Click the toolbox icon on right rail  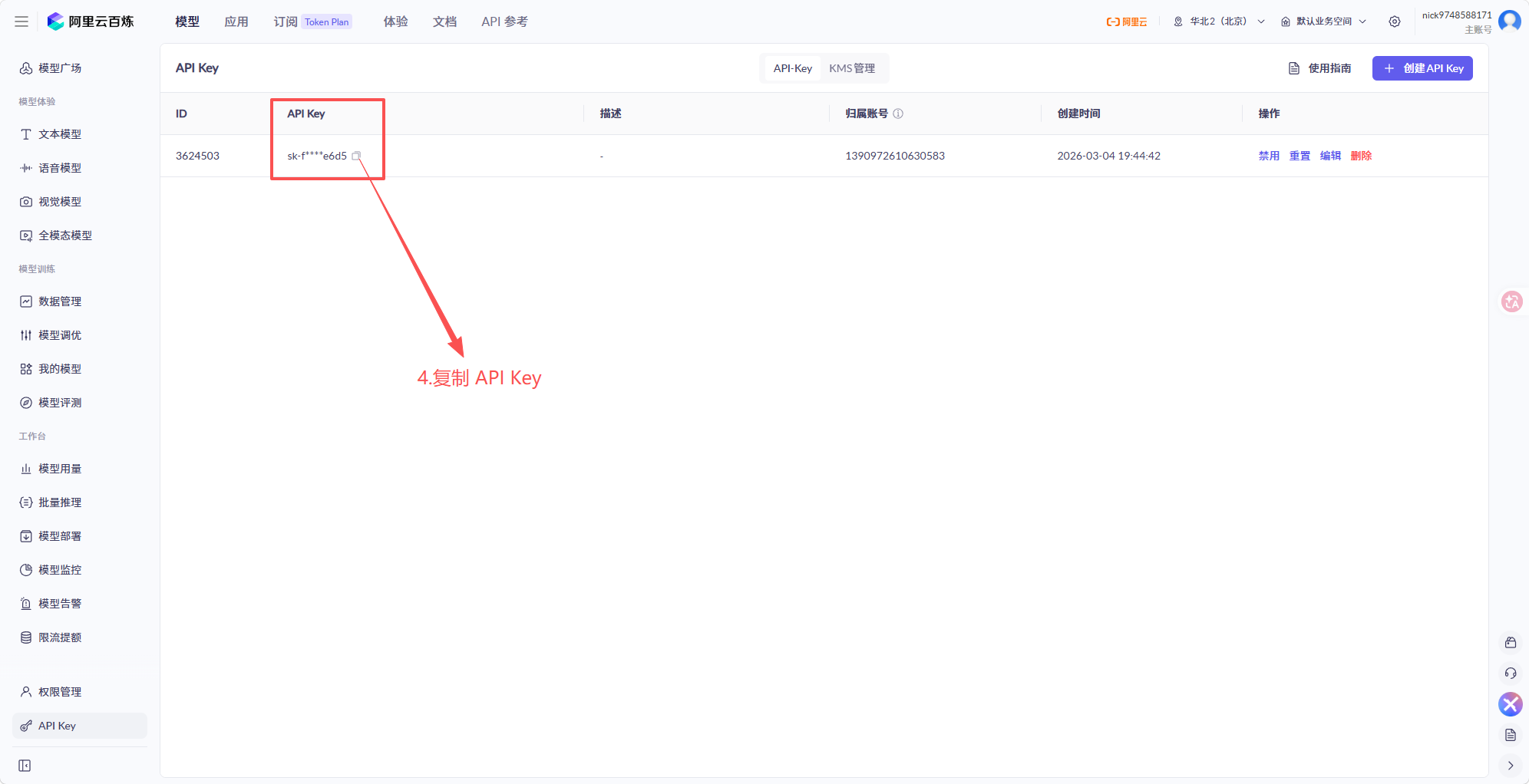tap(1511, 643)
